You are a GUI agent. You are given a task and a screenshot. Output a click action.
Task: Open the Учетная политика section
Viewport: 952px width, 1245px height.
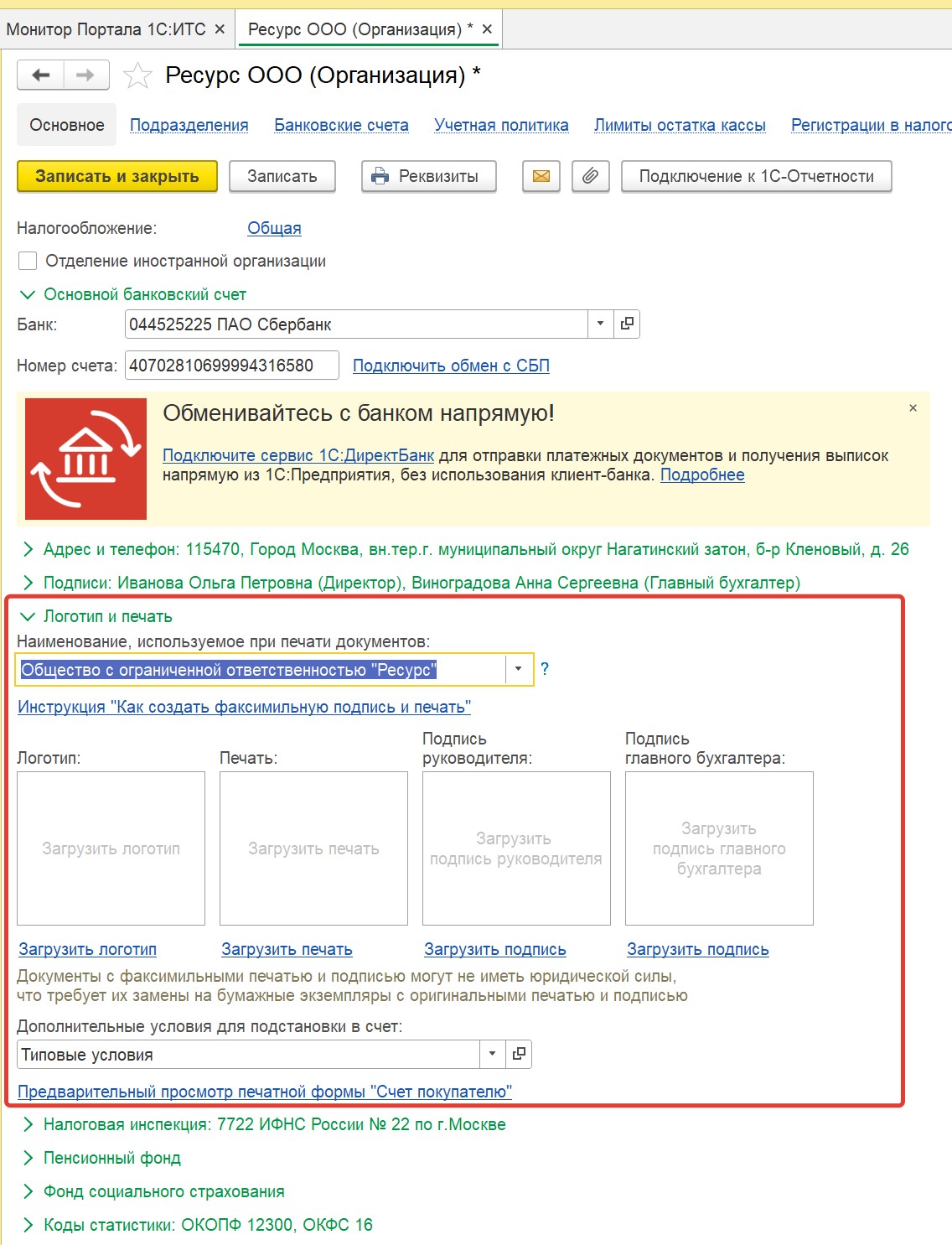click(501, 125)
